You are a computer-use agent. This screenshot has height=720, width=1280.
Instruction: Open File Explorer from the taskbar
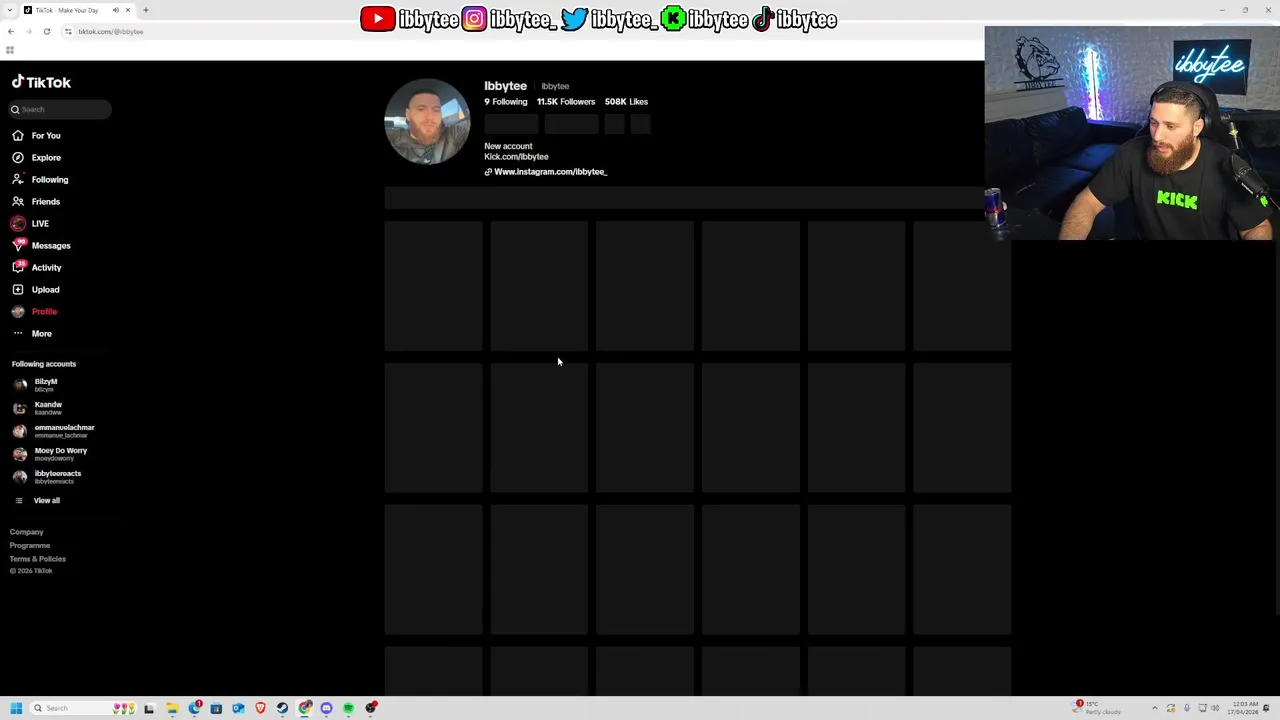pos(172,708)
